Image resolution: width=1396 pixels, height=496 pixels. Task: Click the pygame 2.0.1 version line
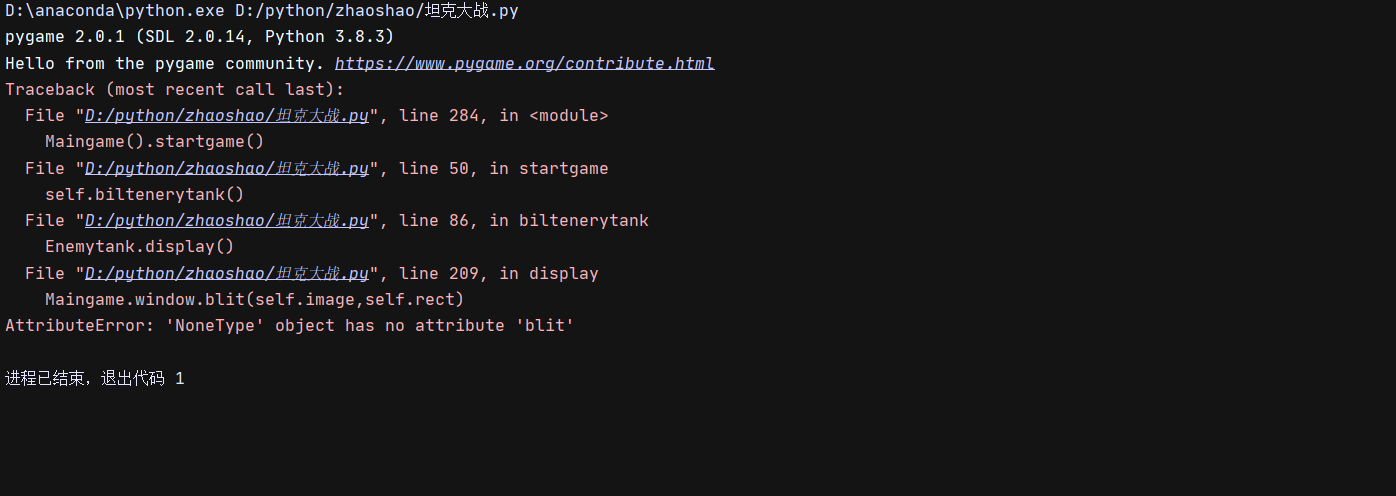click(200, 37)
